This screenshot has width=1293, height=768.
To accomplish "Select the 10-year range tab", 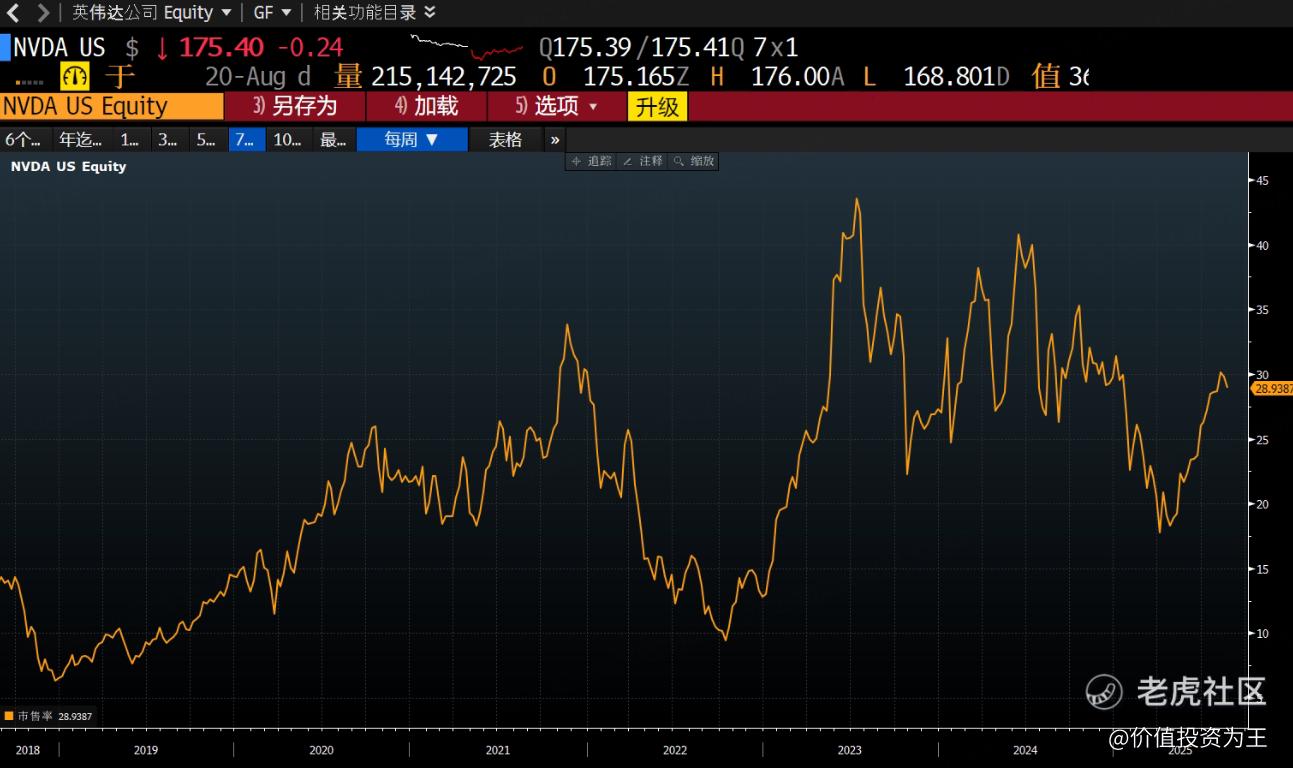I will (288, 140).
